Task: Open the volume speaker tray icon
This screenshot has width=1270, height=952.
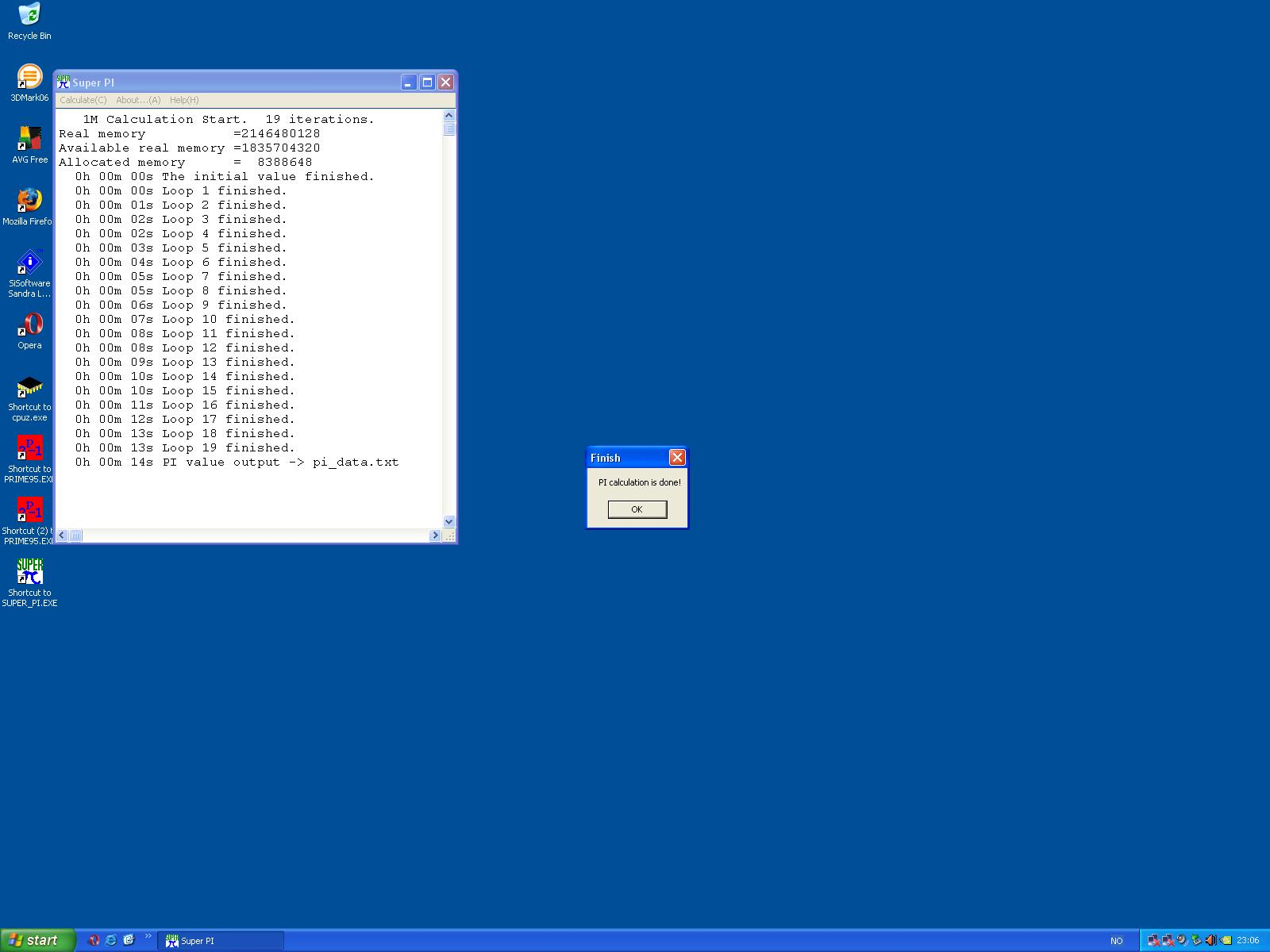Action: coord(1210,940)
